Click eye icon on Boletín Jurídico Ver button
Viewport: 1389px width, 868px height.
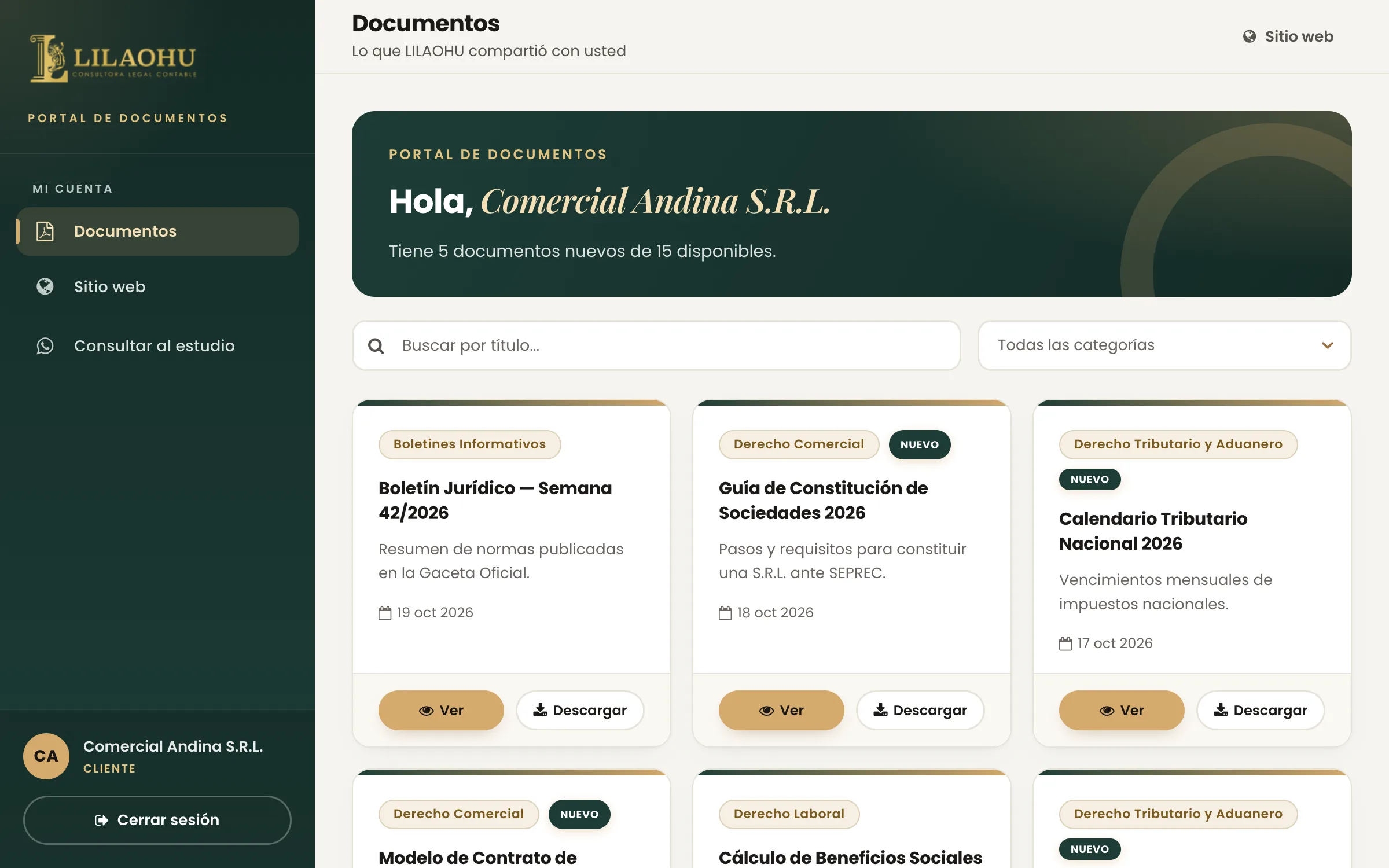coord(427,711)
